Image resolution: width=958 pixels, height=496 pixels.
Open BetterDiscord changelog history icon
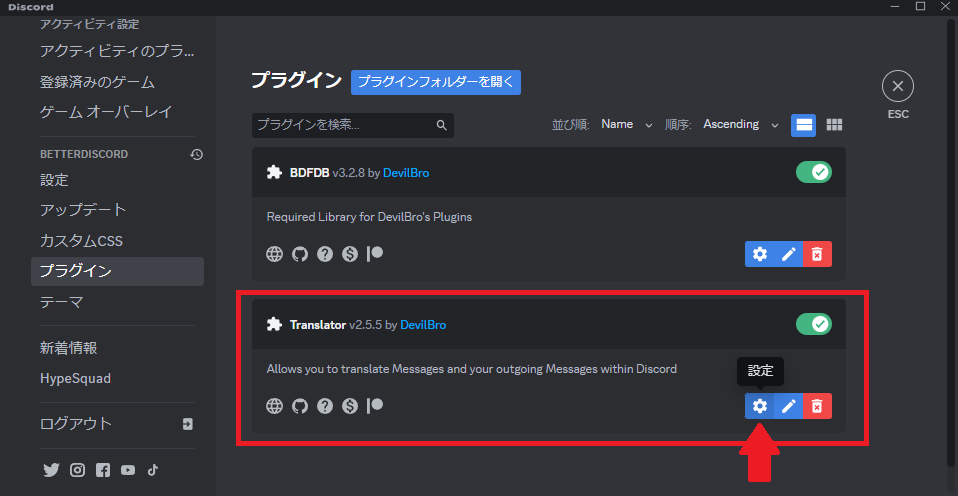point(197,155)
